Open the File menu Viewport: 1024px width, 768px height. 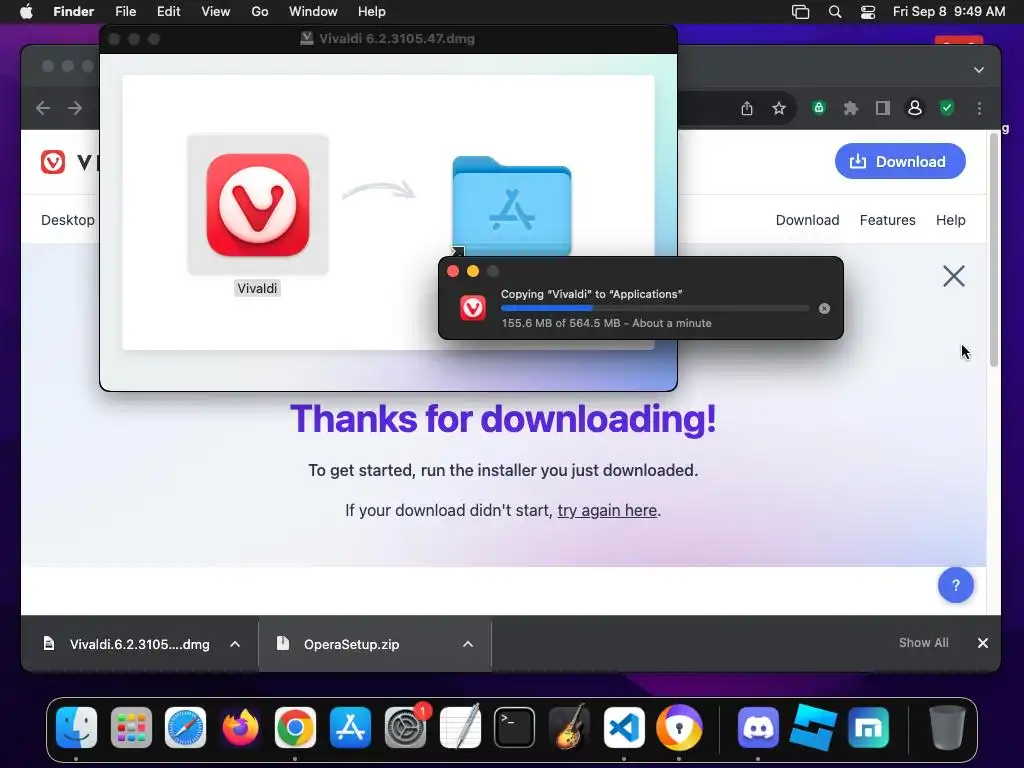tap(125, 12)
